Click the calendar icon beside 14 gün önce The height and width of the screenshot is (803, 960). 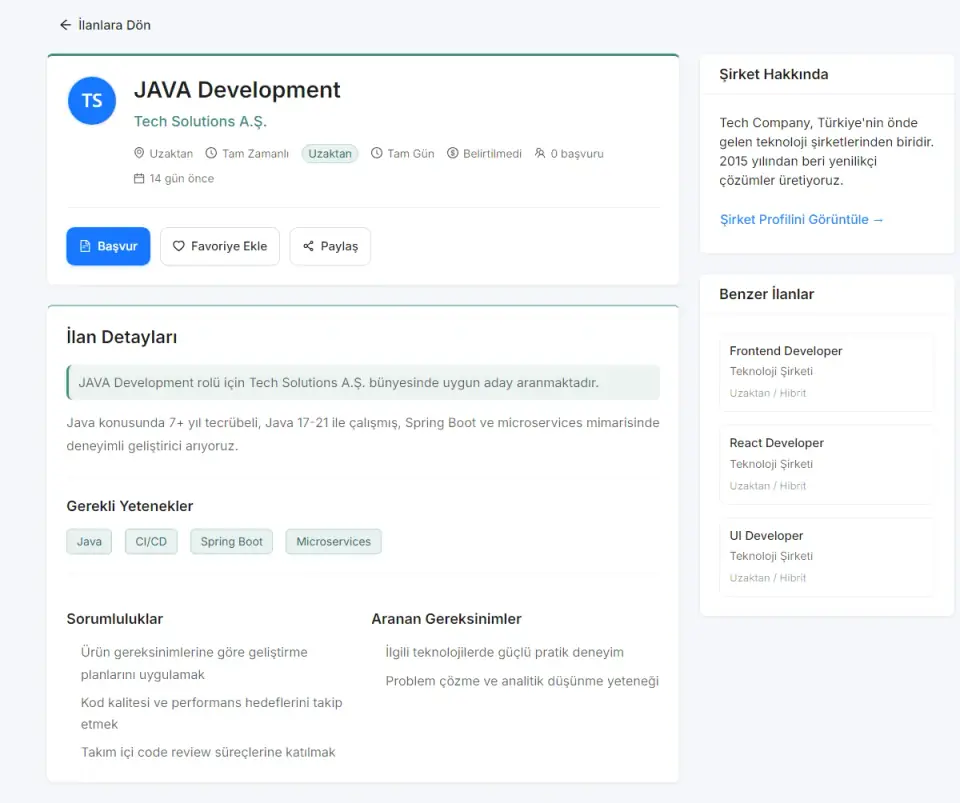click(x=139, y=178)
